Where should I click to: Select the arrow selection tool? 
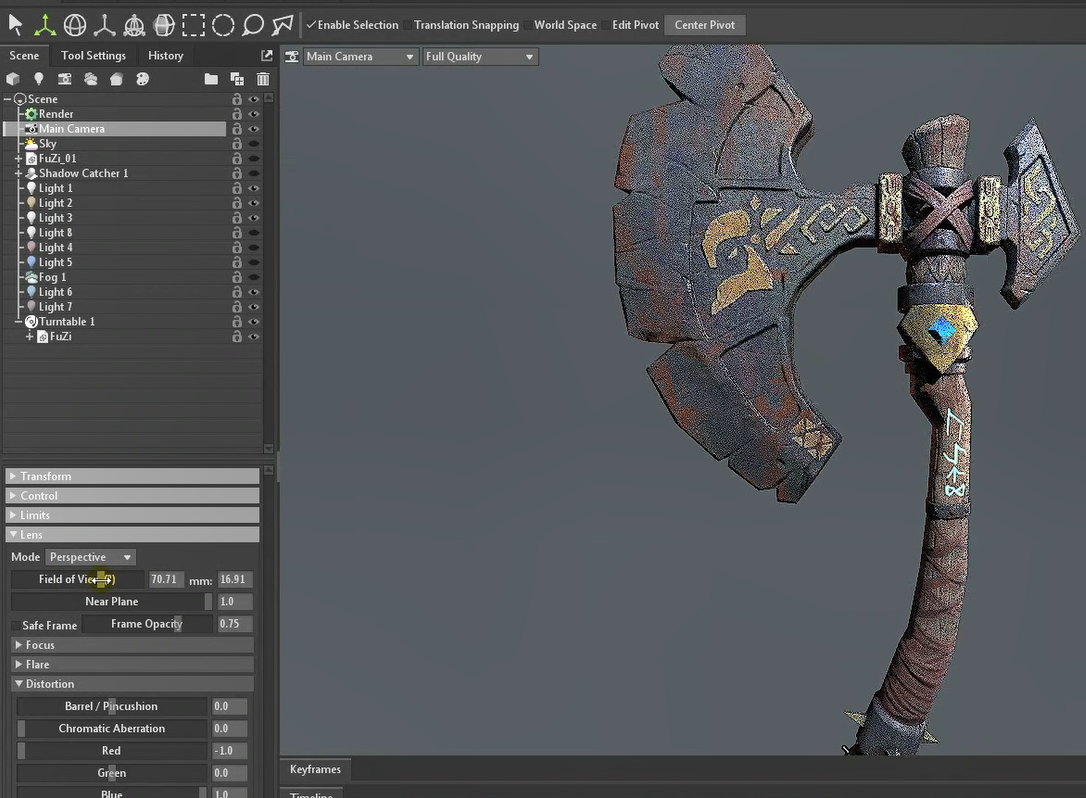click(15, 25)
